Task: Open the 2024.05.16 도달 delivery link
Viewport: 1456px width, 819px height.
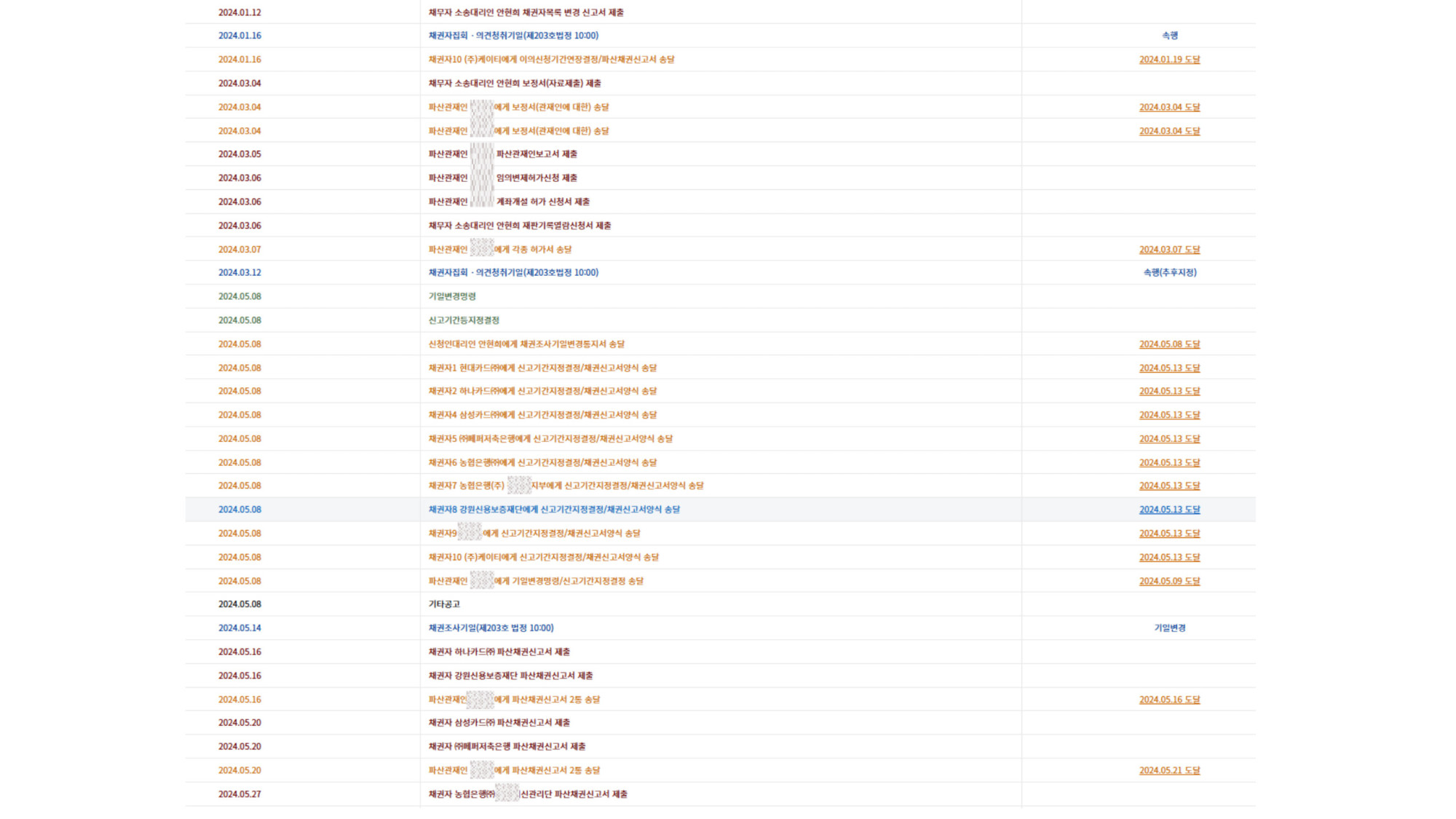Action: click(x=1169, y=700)
